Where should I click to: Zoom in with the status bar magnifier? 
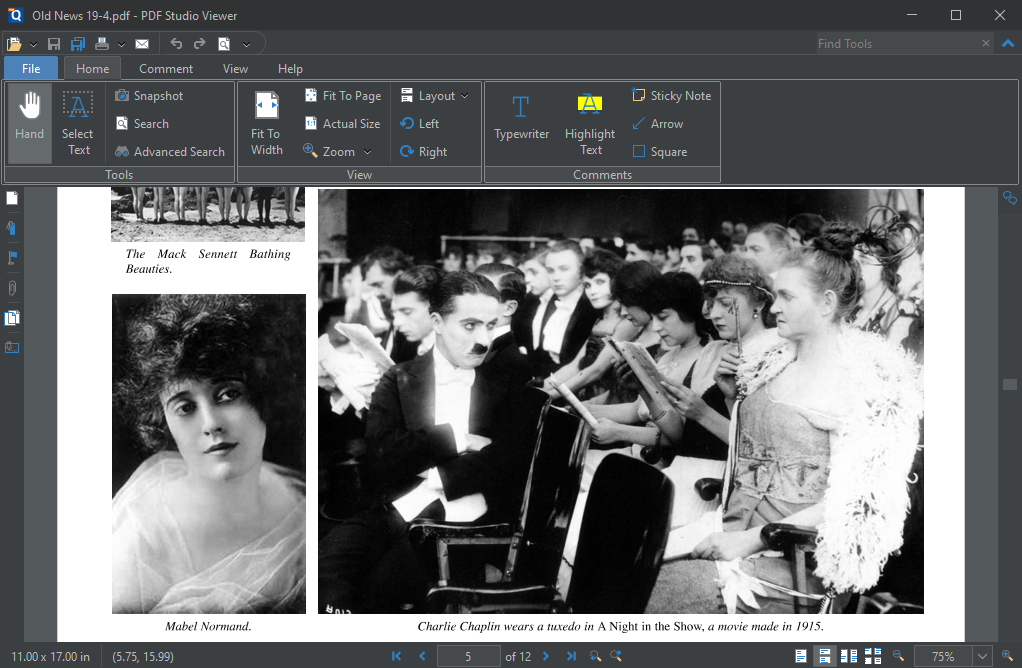pos(1008,656)
